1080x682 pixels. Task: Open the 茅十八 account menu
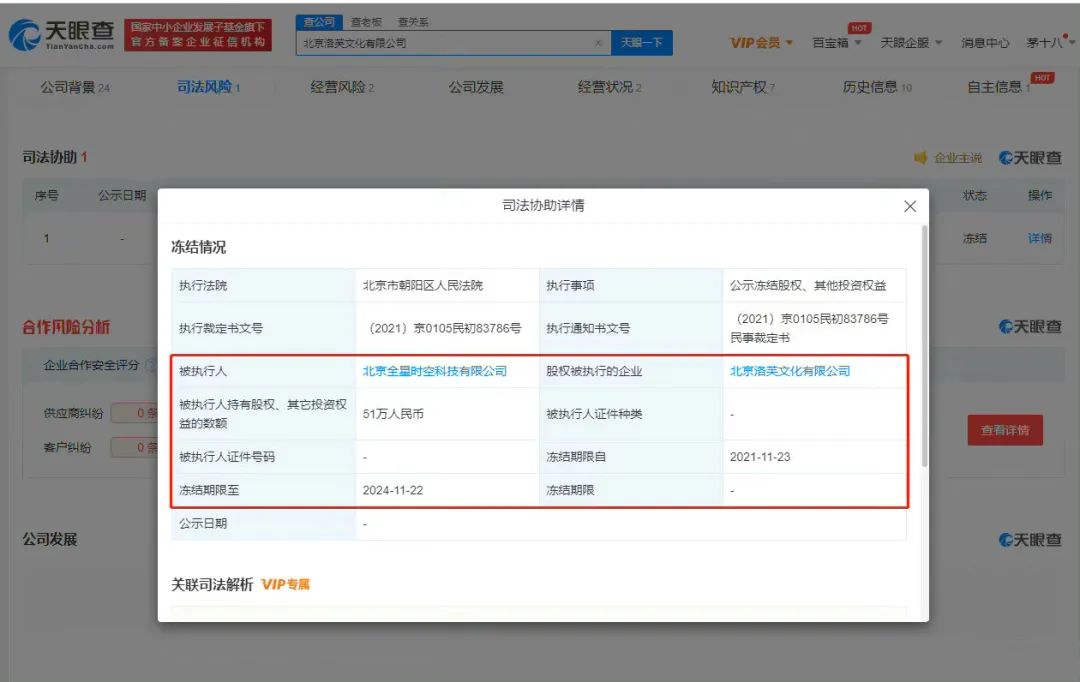pyautogui.click(x=1040, y=42)
